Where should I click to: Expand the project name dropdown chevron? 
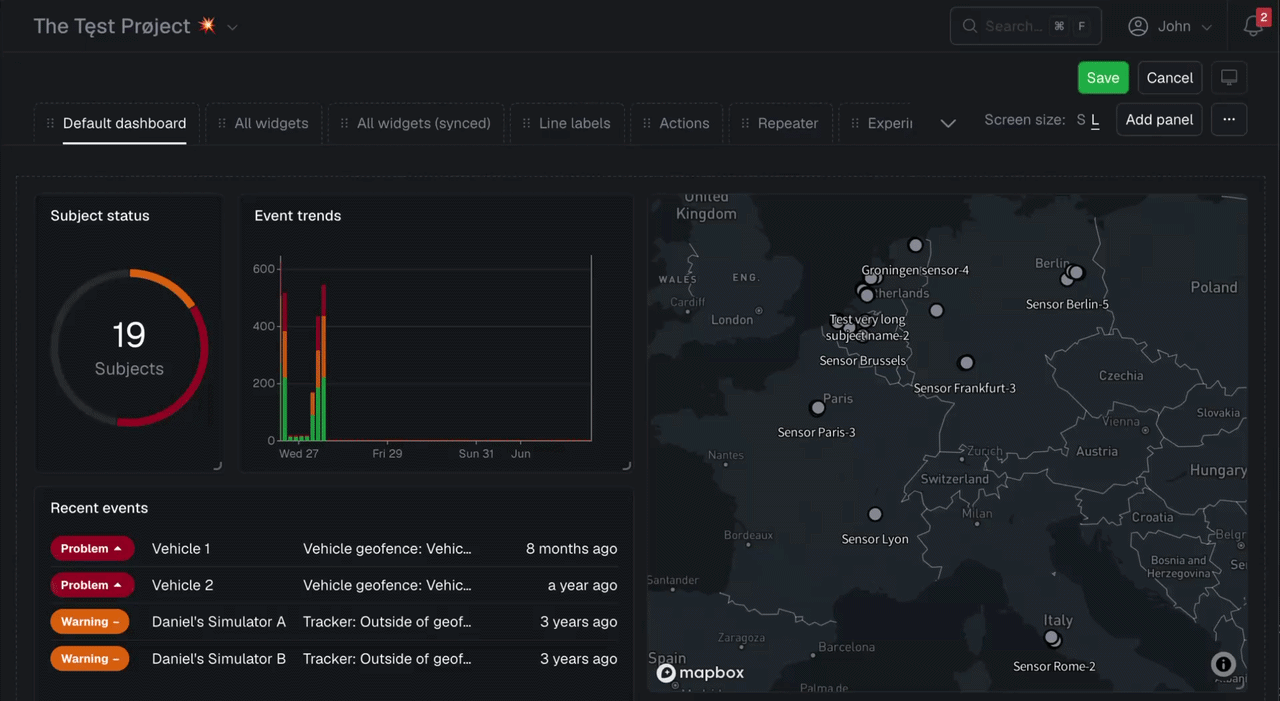[232, 28]
